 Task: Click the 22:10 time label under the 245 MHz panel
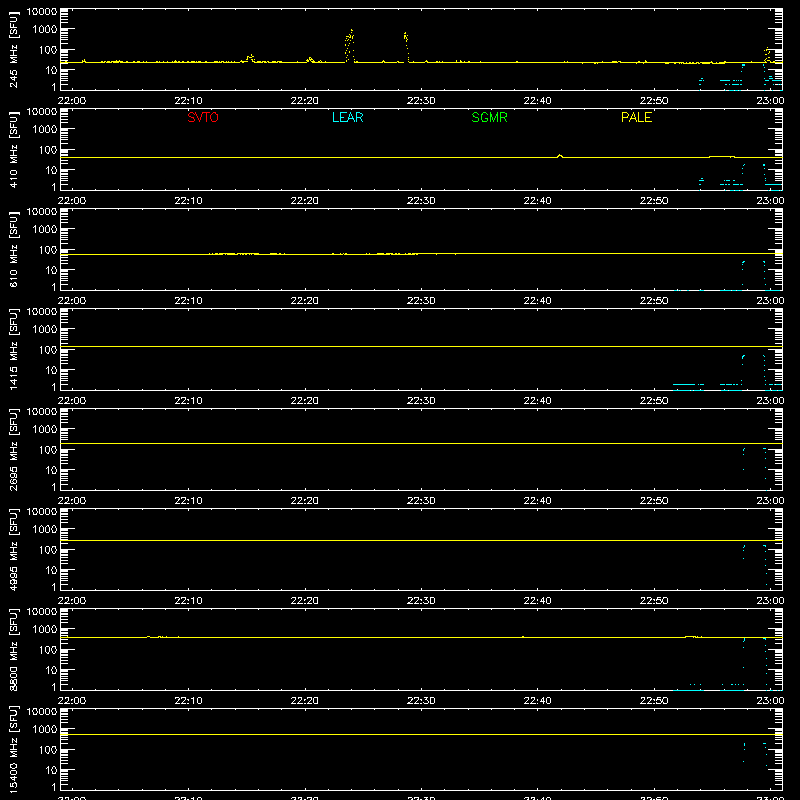[x=188, y=101]
